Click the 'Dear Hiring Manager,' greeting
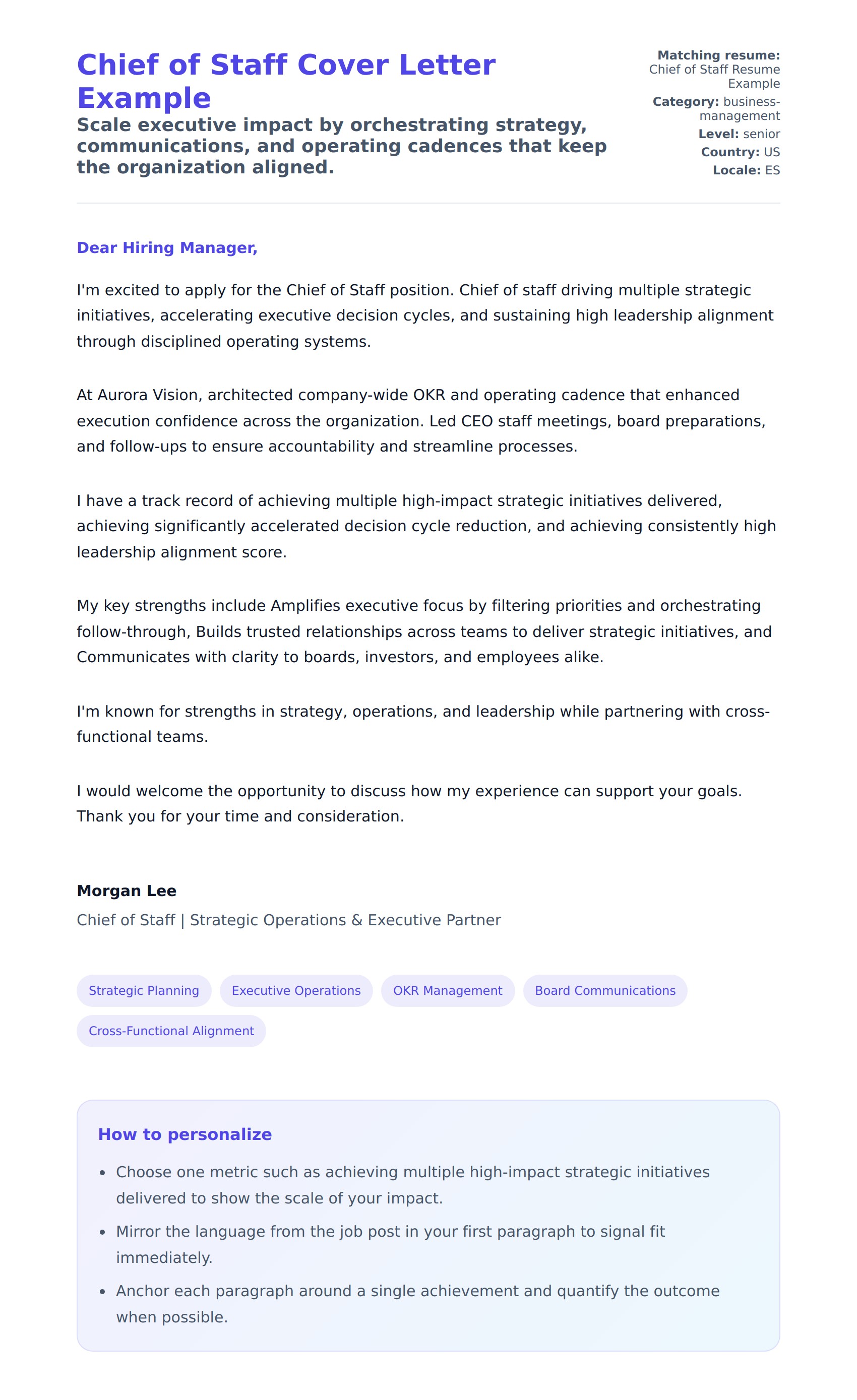The height and width of the screenshot is (1400, 857). 167,248
